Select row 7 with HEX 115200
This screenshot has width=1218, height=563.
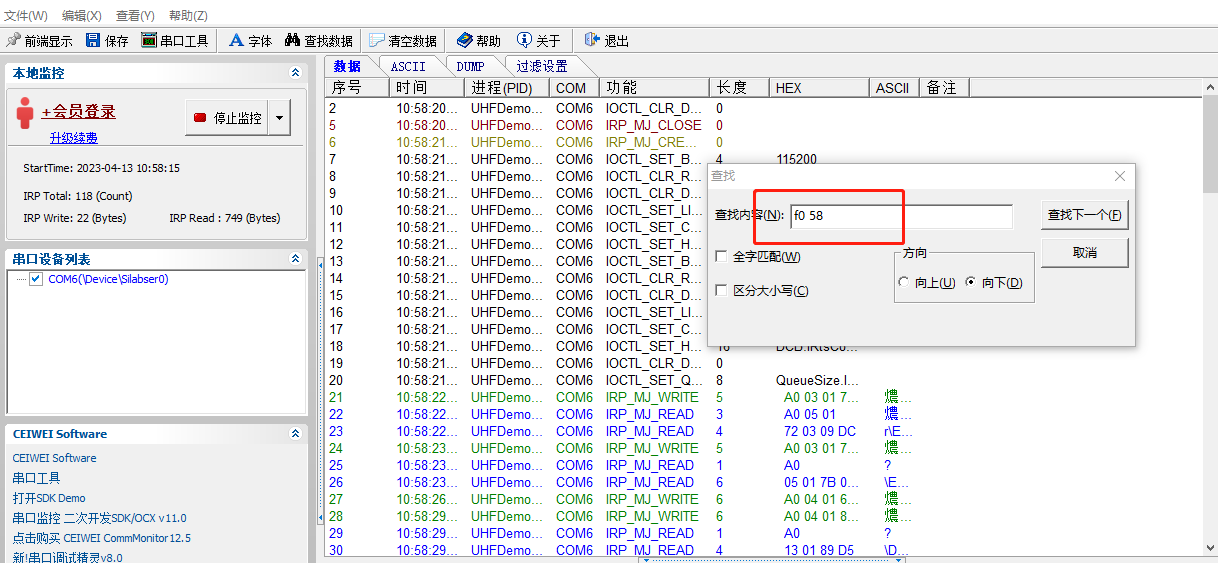coord(765,159)
